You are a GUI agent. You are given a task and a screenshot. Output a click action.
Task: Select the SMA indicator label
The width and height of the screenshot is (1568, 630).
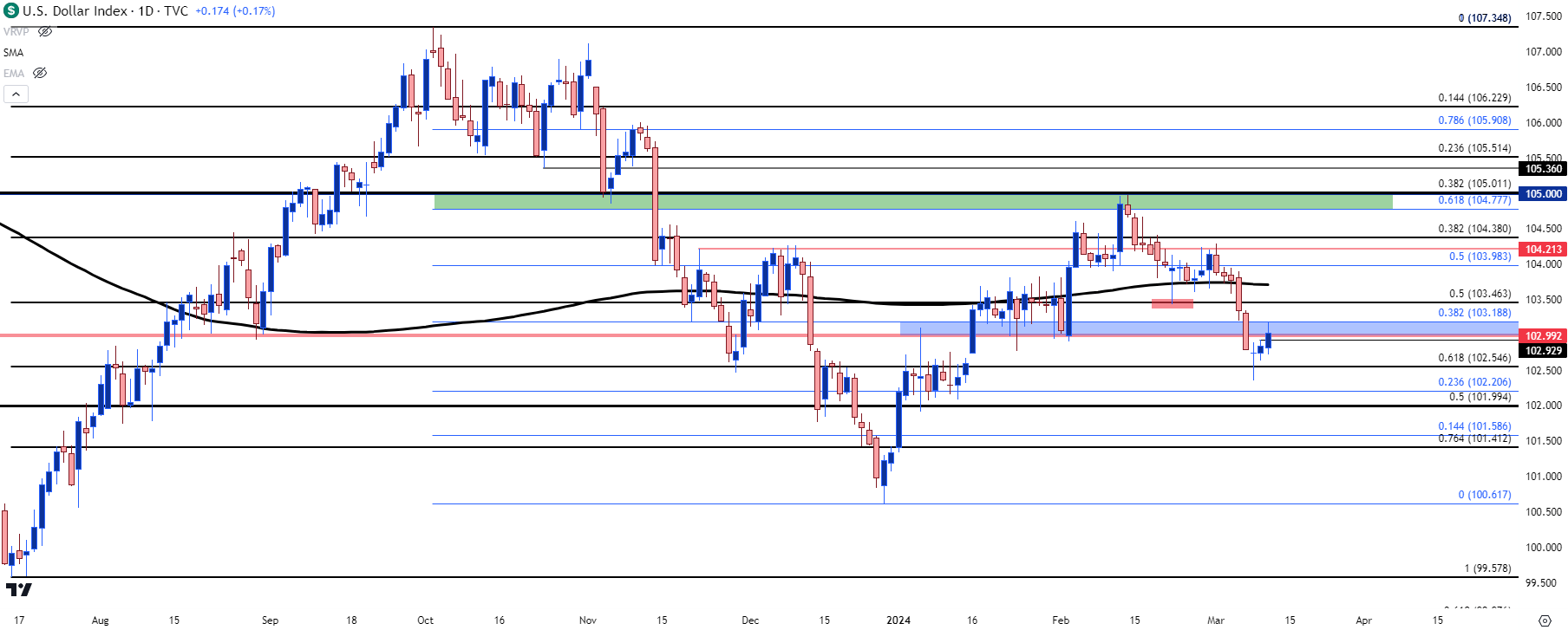(14, 53)
